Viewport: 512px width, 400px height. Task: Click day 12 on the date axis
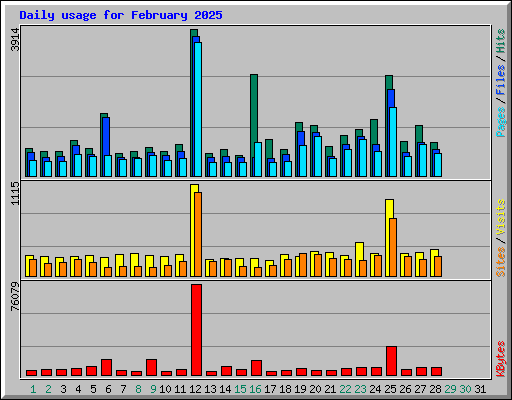[195, 389]
